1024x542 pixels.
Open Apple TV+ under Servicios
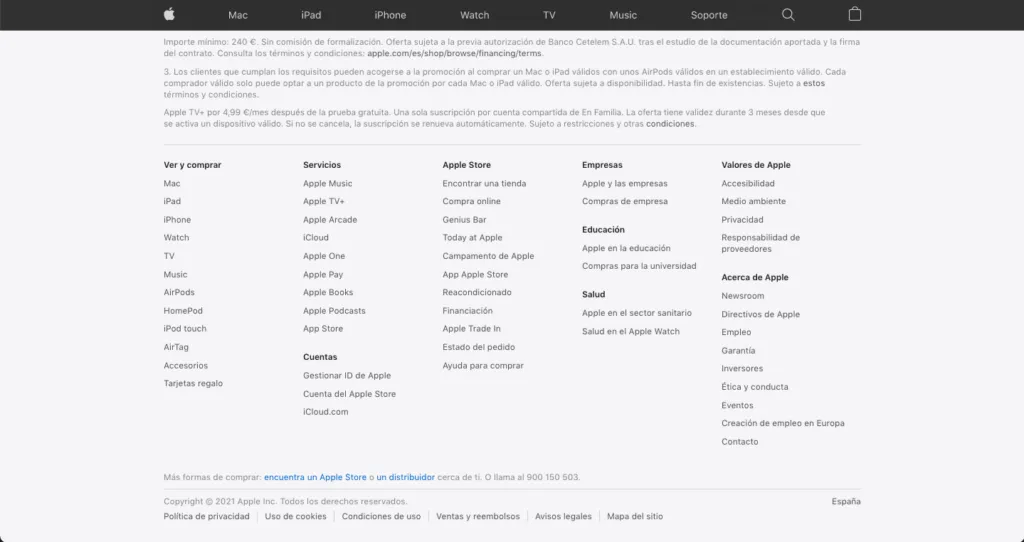[x=323, y=201]
